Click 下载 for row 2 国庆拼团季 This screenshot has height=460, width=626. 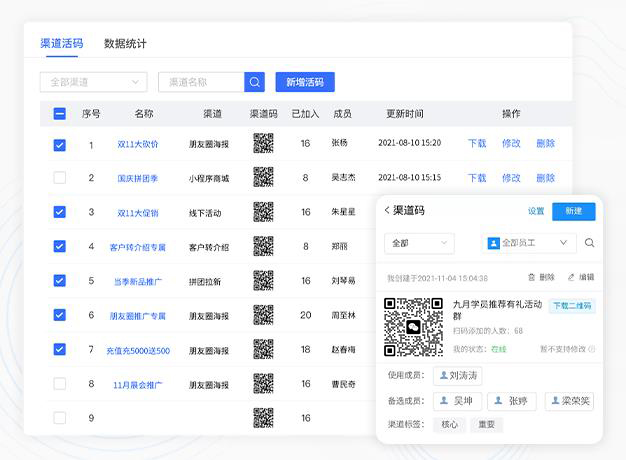(477, 178)
